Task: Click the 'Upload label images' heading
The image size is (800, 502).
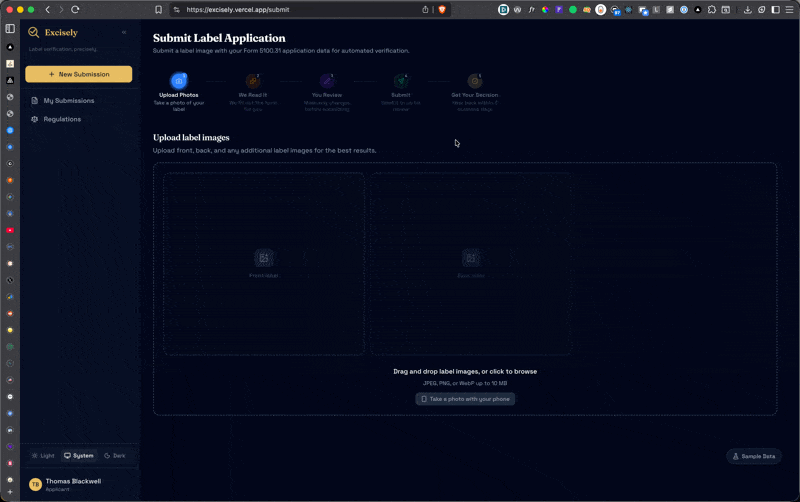Action: click(191, 138)
